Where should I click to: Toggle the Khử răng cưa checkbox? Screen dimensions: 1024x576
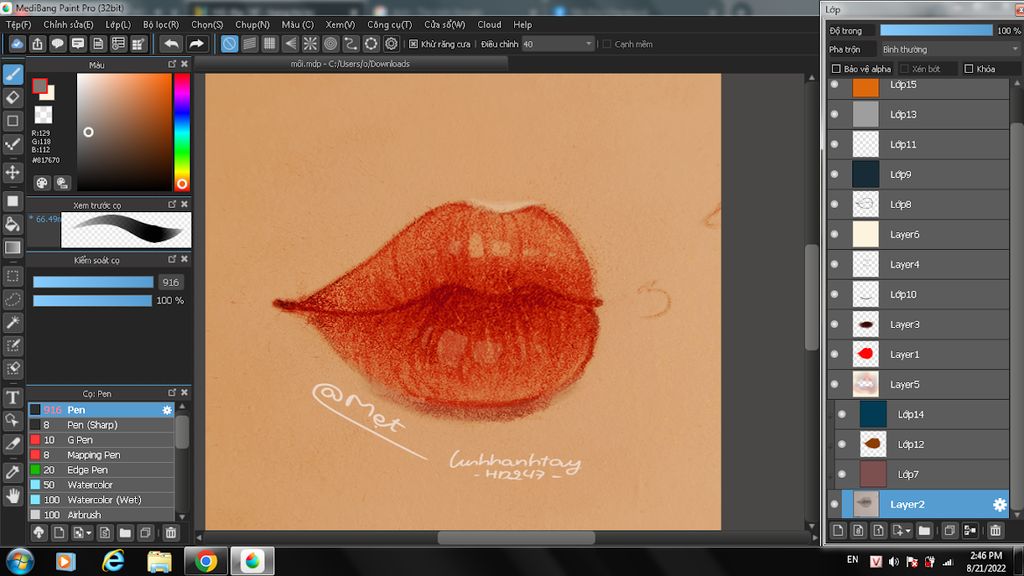pyautogui.click(x=414, y=44)
